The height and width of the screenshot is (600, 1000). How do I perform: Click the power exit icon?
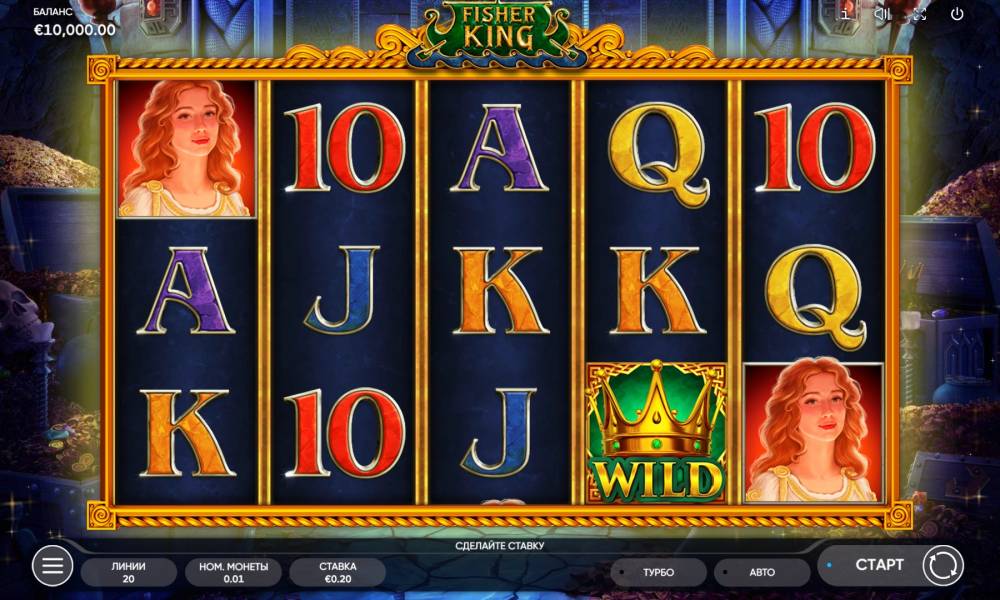click(x=957, y=14)
